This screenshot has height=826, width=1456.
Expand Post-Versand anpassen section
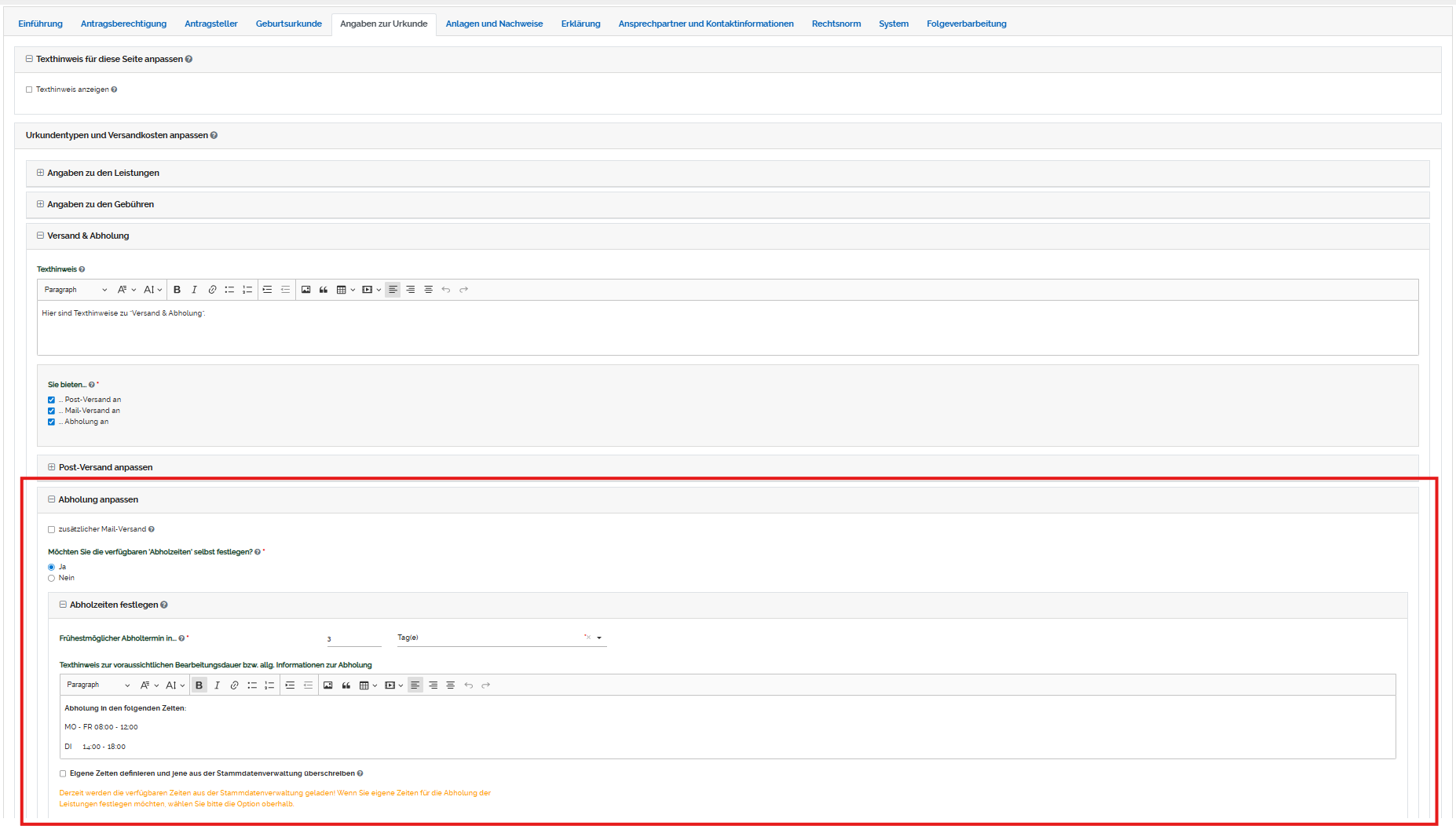pyautogui.click(x=52, y=467)
